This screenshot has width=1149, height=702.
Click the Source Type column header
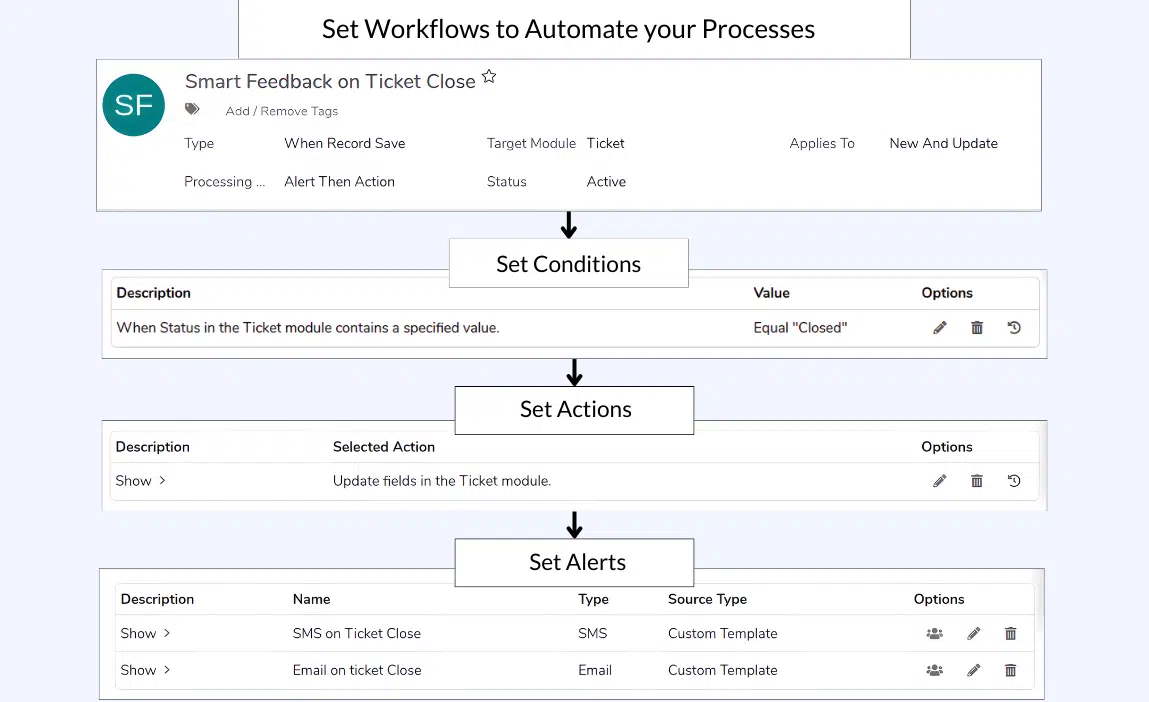tap(707, 599)
